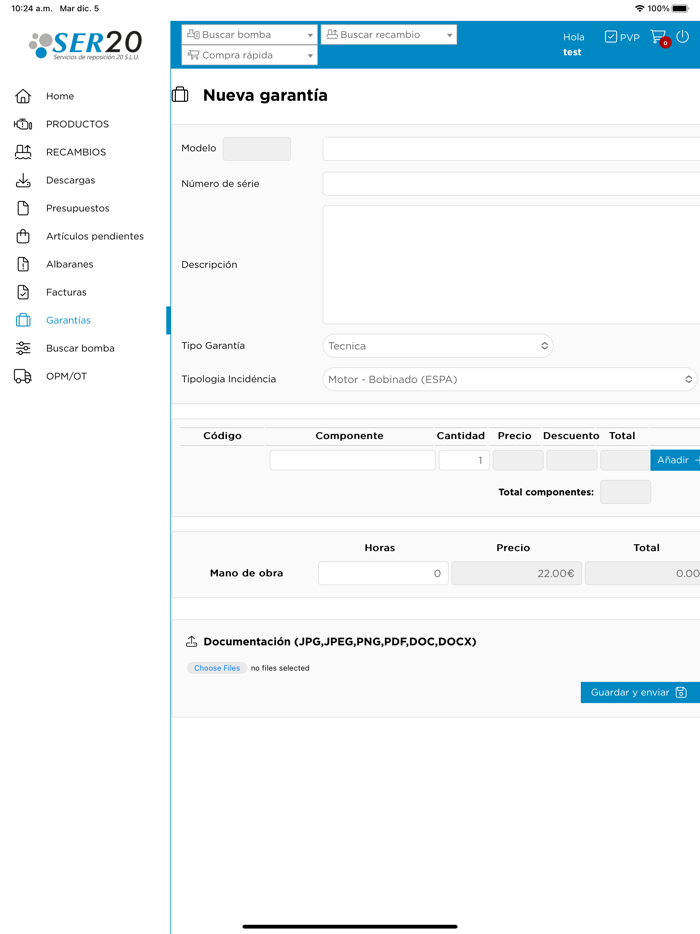The image size is (700, 934).
Task: Click the Modelo description text field
Action: [511, 149]
